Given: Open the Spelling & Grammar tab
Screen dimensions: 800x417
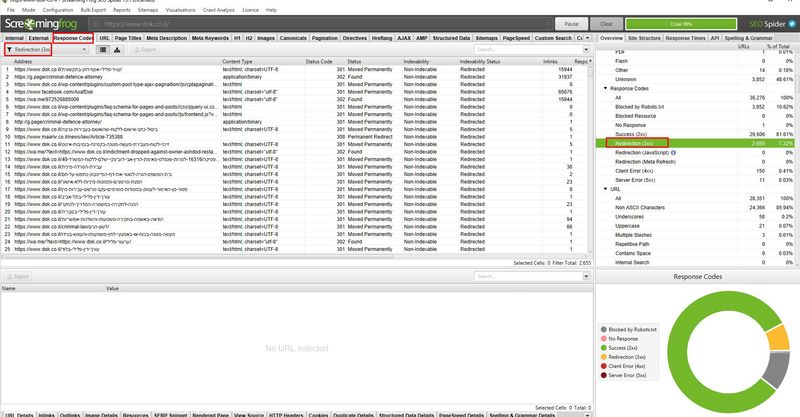Looking at the screenshot, I should tap(748, 38).
